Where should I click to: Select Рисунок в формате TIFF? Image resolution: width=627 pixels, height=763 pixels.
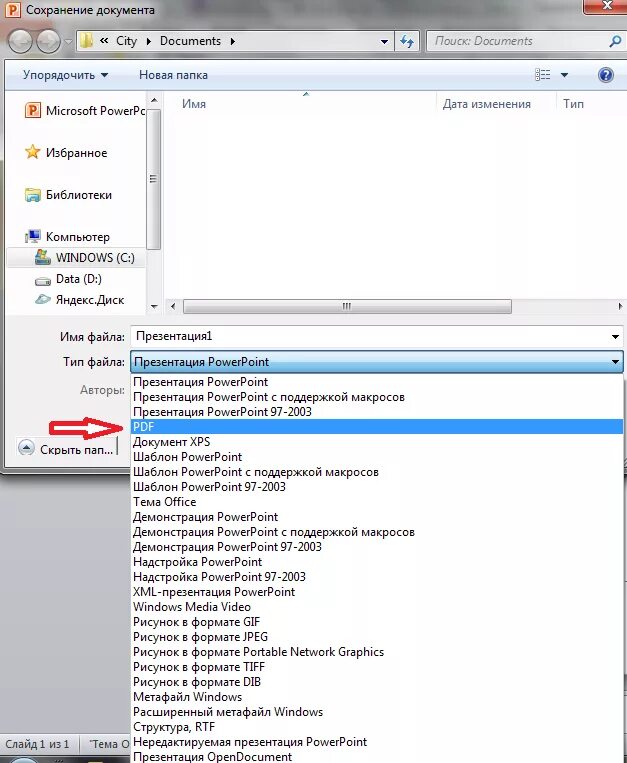tap(377, 667)
